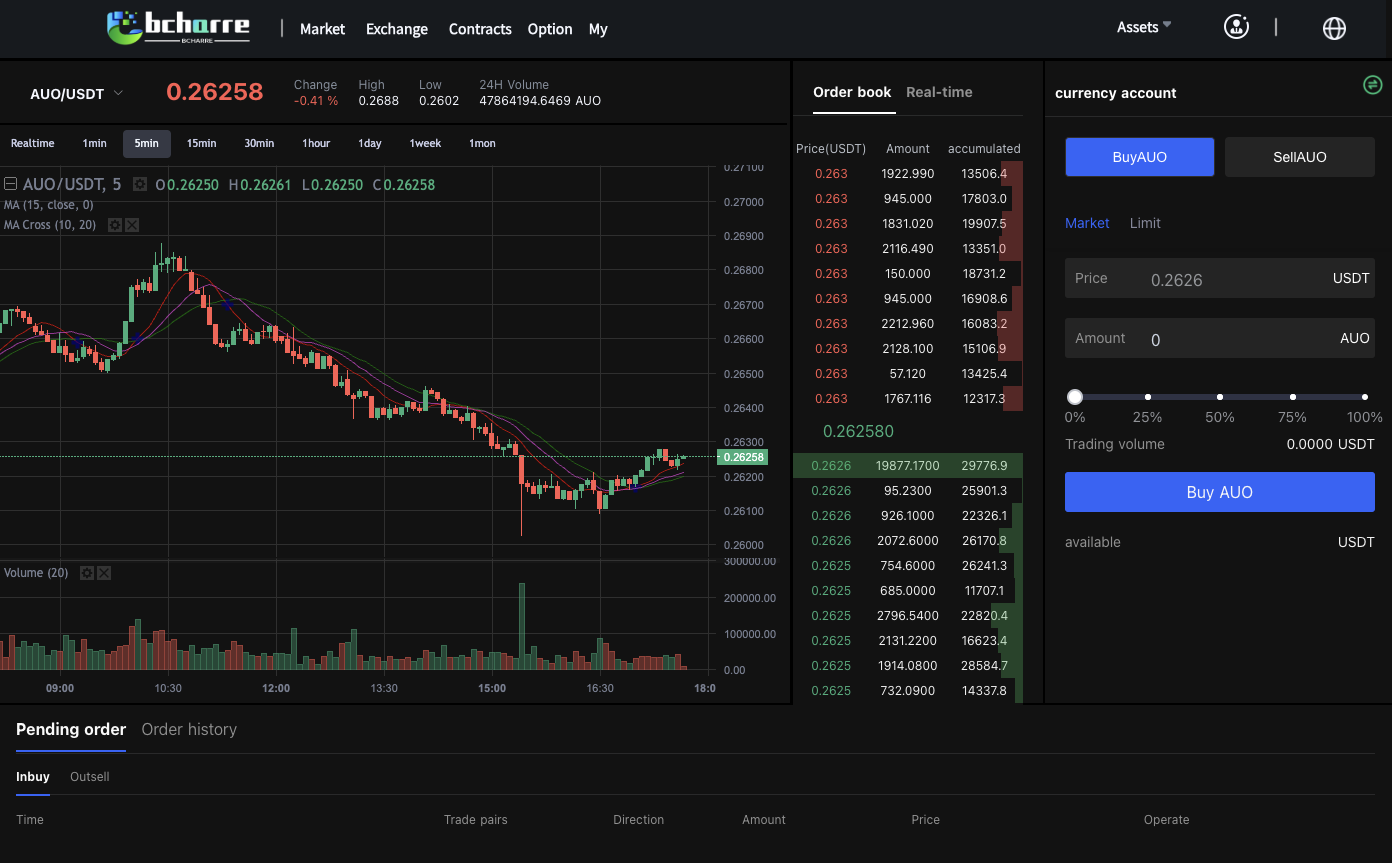Switch to the Real-time trades tab
The image size is (1392, 863).
[x=938, y=92]
